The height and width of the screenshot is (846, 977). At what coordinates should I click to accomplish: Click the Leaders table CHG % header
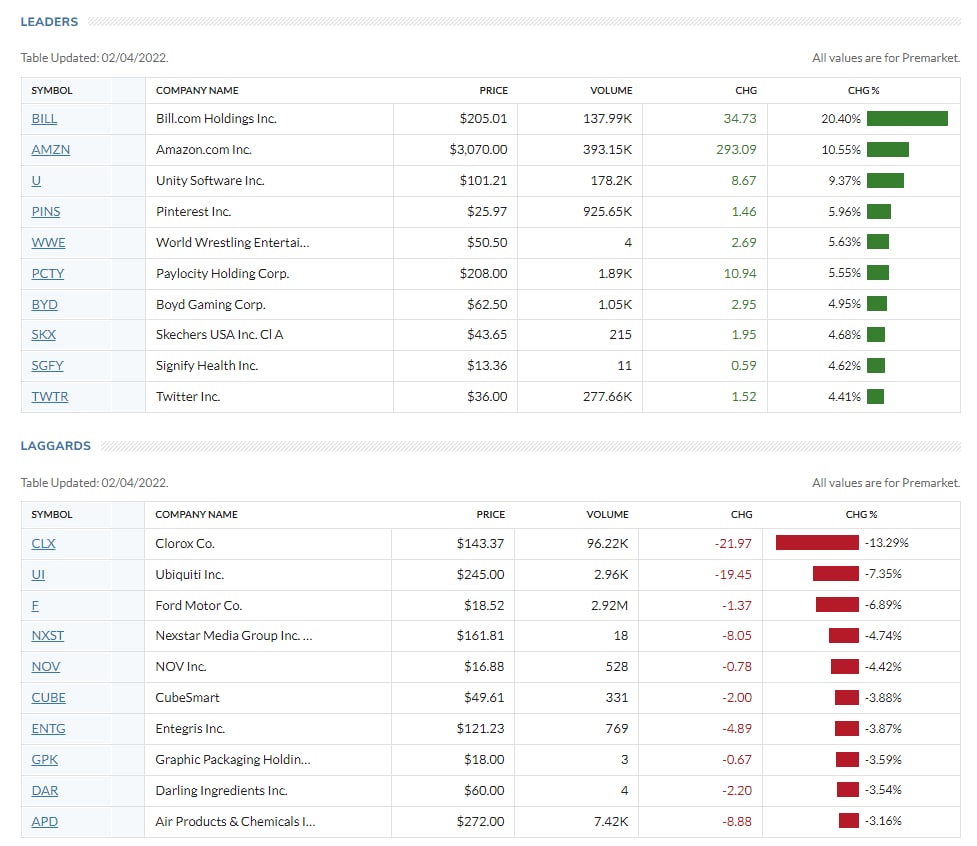[x=864, y=90]
